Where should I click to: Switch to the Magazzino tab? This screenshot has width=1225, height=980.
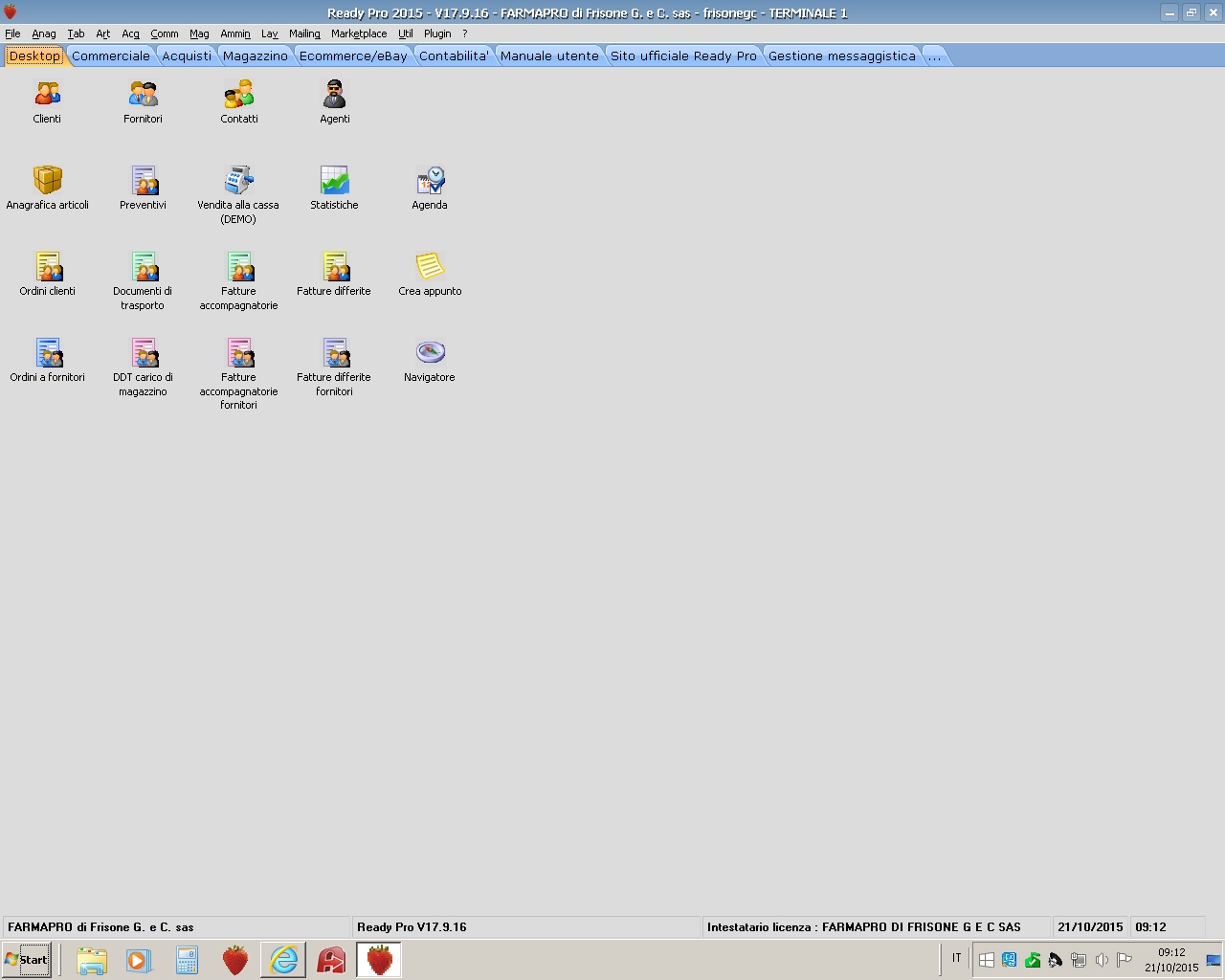256,56
